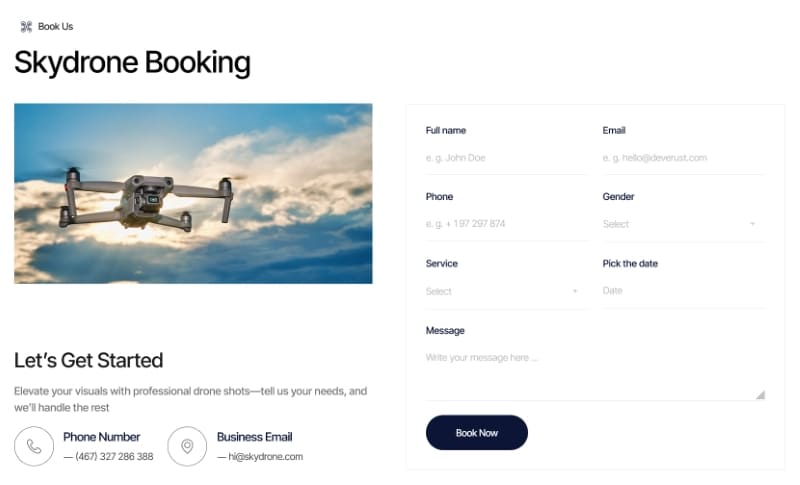The image size is (800, 485).
Task: Open the Service select dropdown
Action: coord(500,291)
